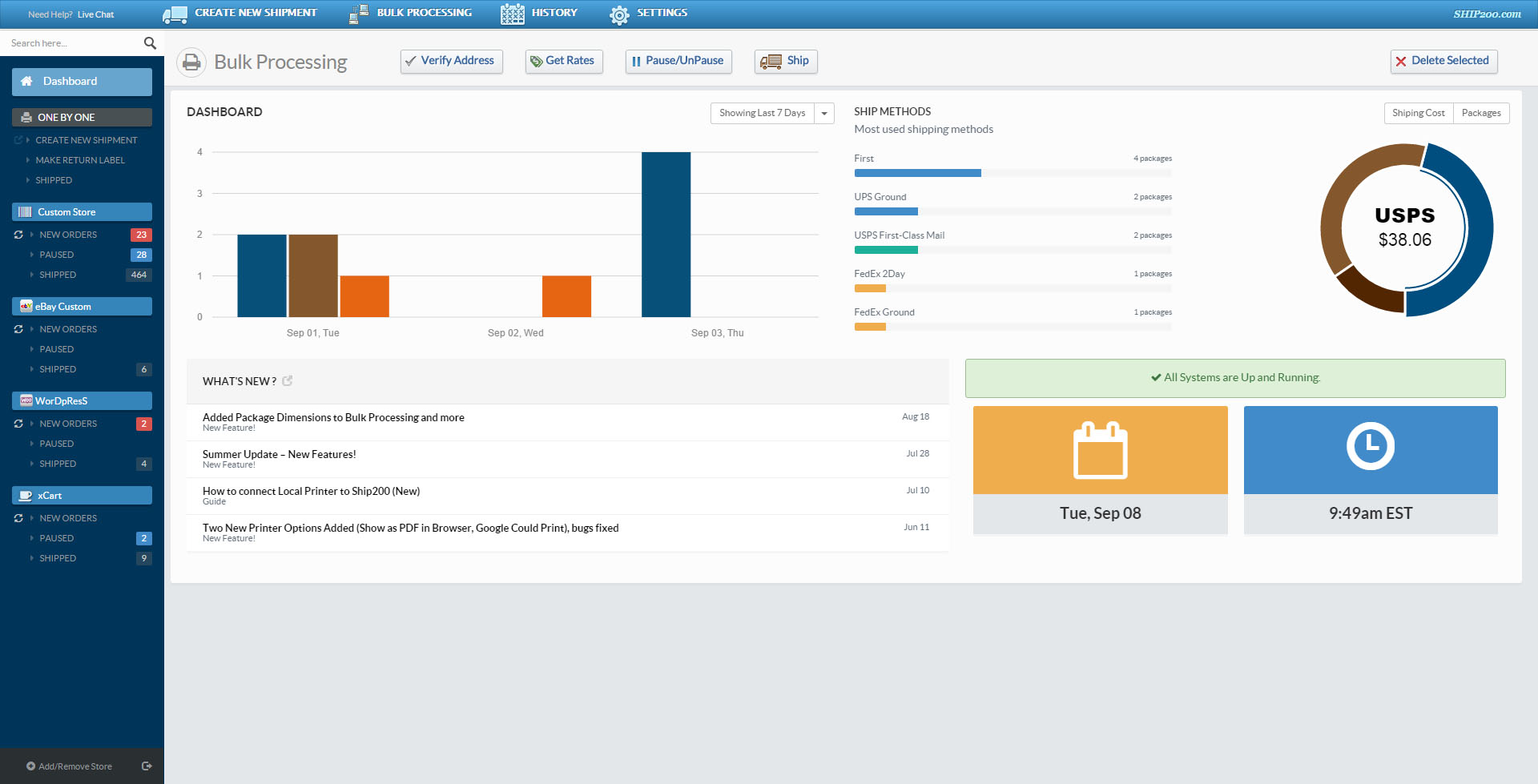Open History in top menu
The image size is (1538, 784).
point(539,14)
